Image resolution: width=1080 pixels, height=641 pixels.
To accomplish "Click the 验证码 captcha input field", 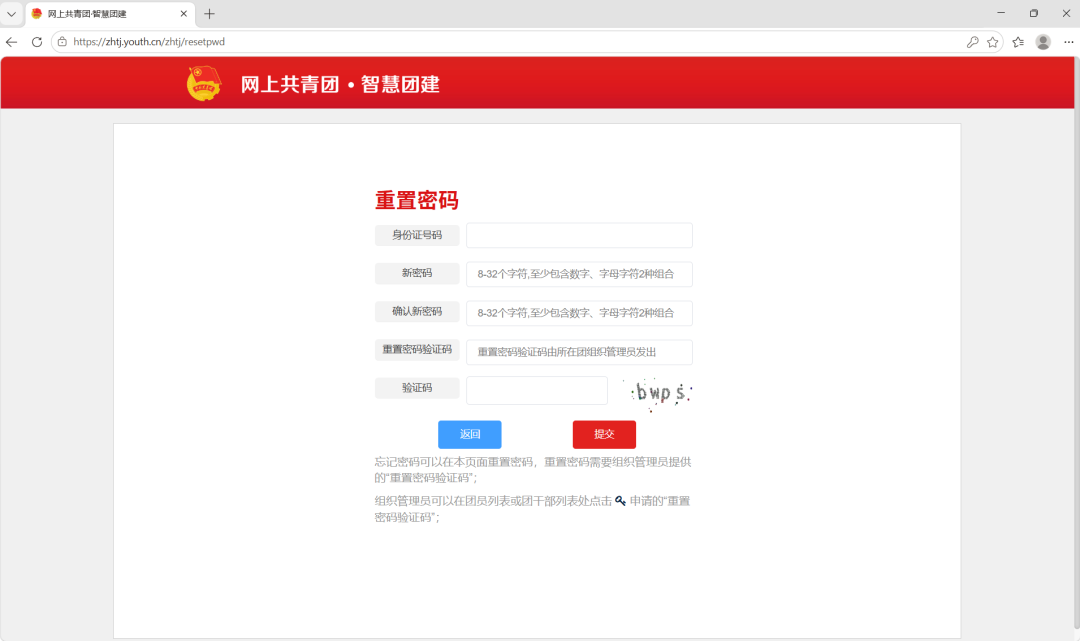I will (x=537, y=390).
